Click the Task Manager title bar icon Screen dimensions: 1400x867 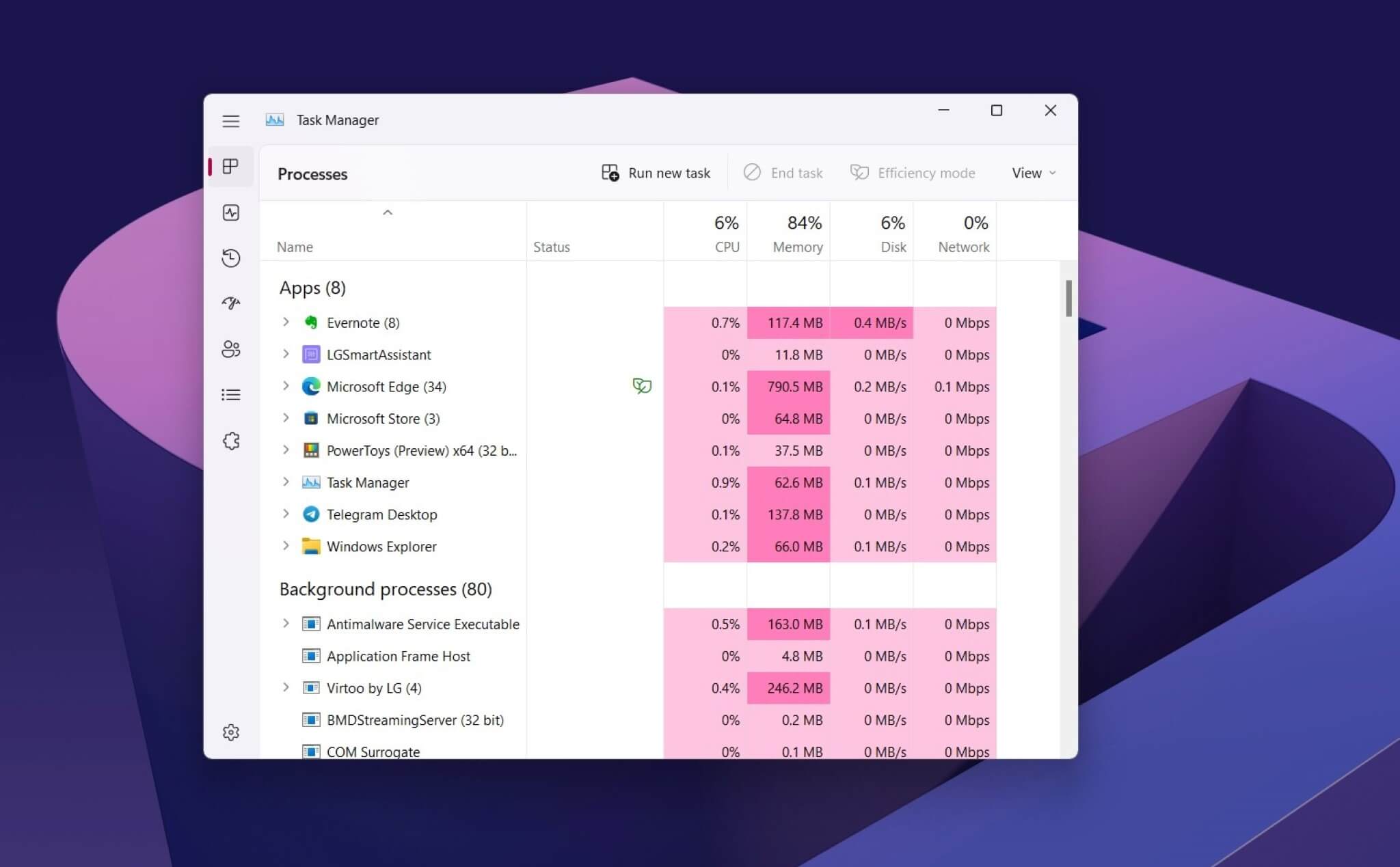coord(275,120)
